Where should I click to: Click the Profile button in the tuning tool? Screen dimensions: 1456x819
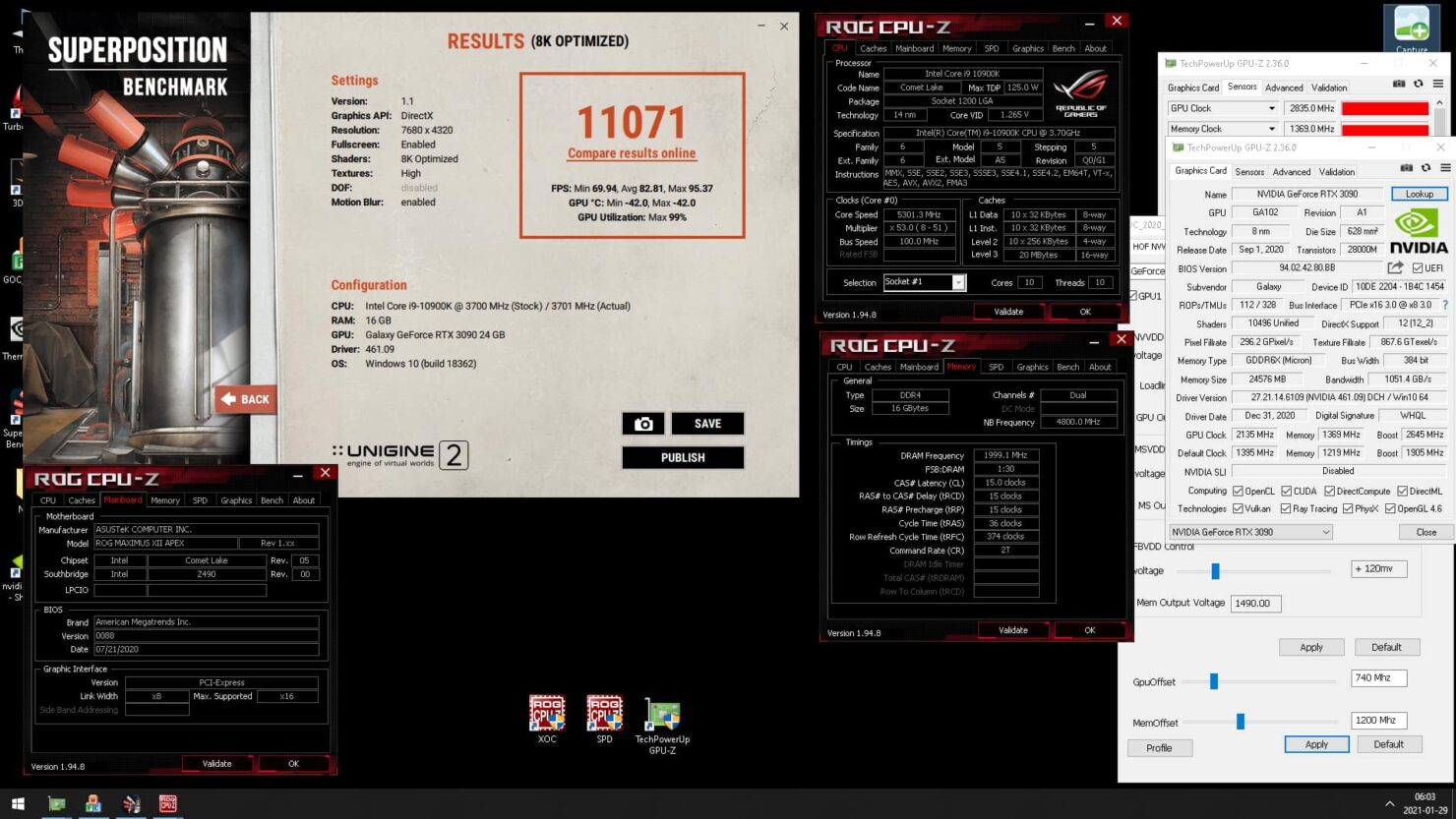1159,748
